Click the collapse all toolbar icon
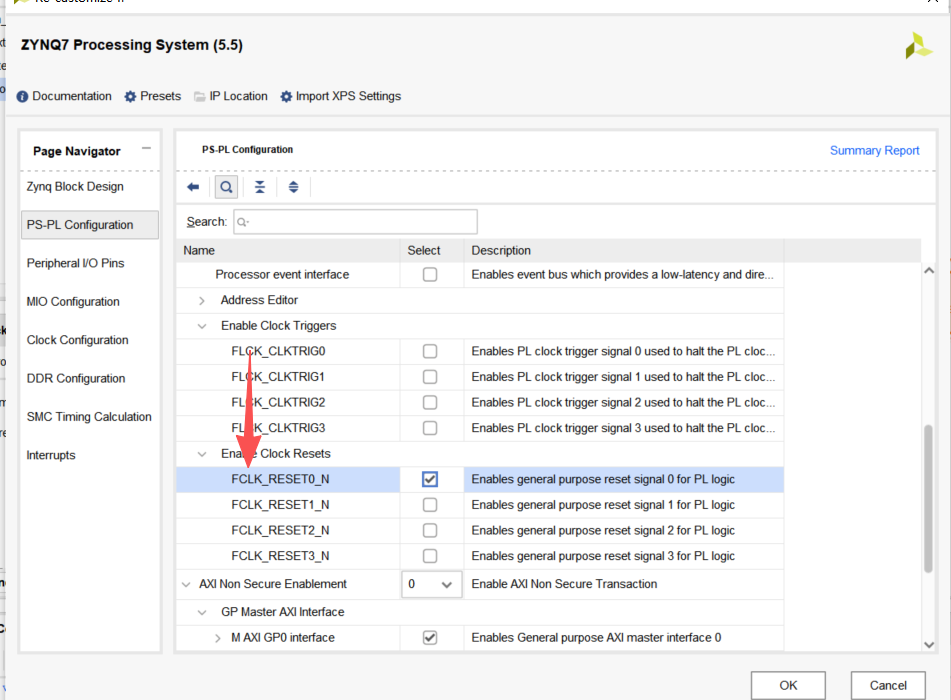The image size is (951, 700). click(260, 187)
